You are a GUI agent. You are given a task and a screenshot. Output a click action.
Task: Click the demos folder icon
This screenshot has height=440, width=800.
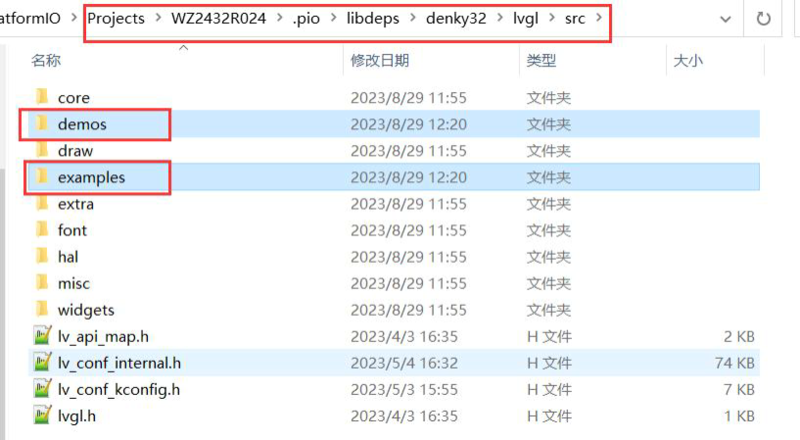42,124
